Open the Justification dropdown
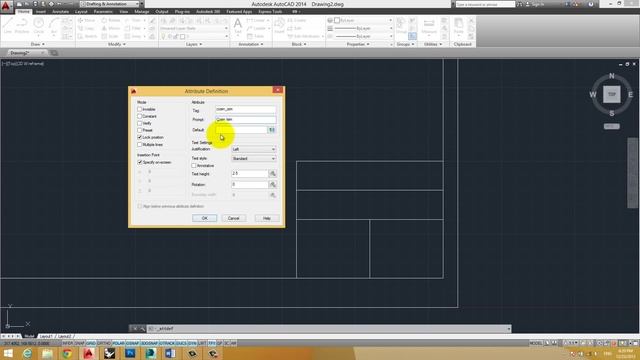The height and width of the screenshot is (360, 640). tap(254, 149)
